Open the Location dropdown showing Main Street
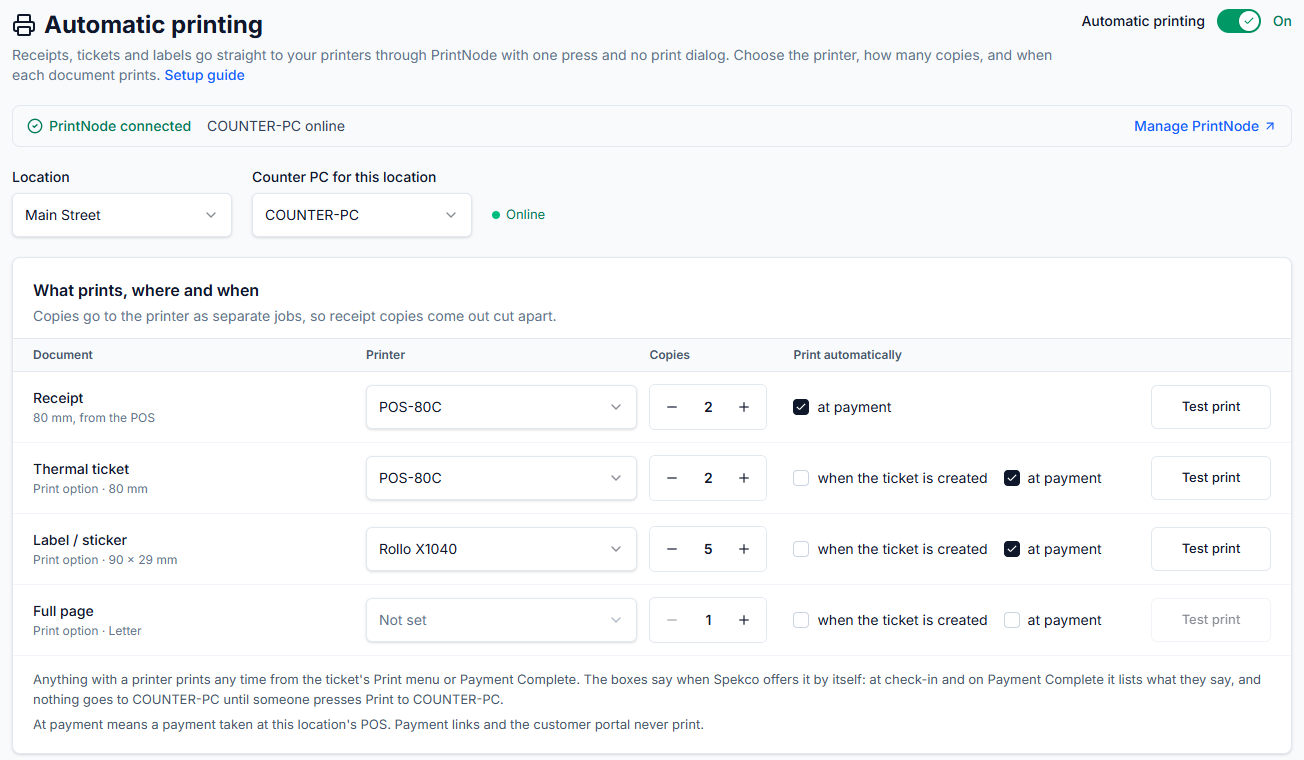Screen dimensions: 1304x760 (122, 215)
